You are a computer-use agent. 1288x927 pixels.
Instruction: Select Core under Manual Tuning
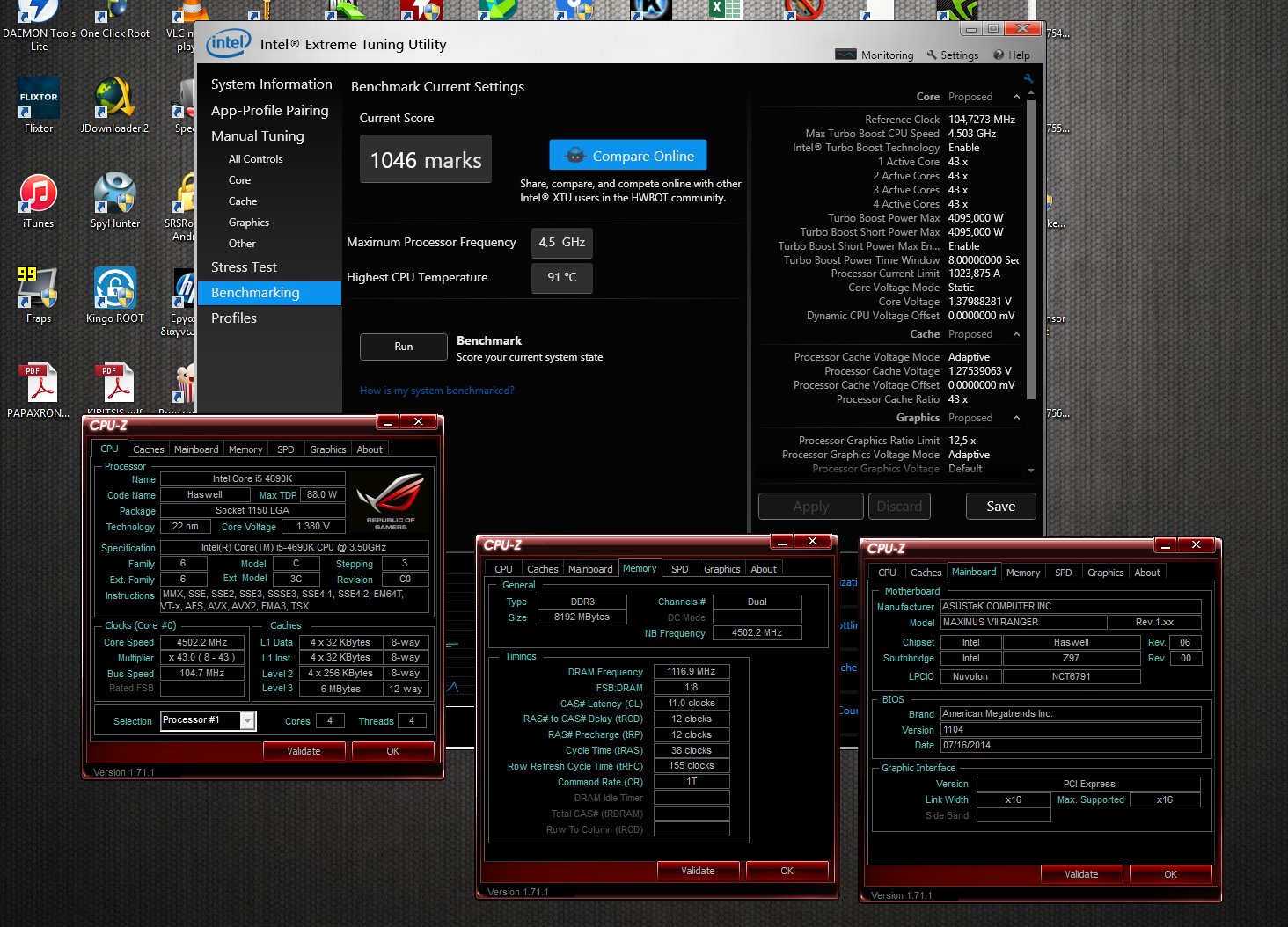(x=240, y=180)
